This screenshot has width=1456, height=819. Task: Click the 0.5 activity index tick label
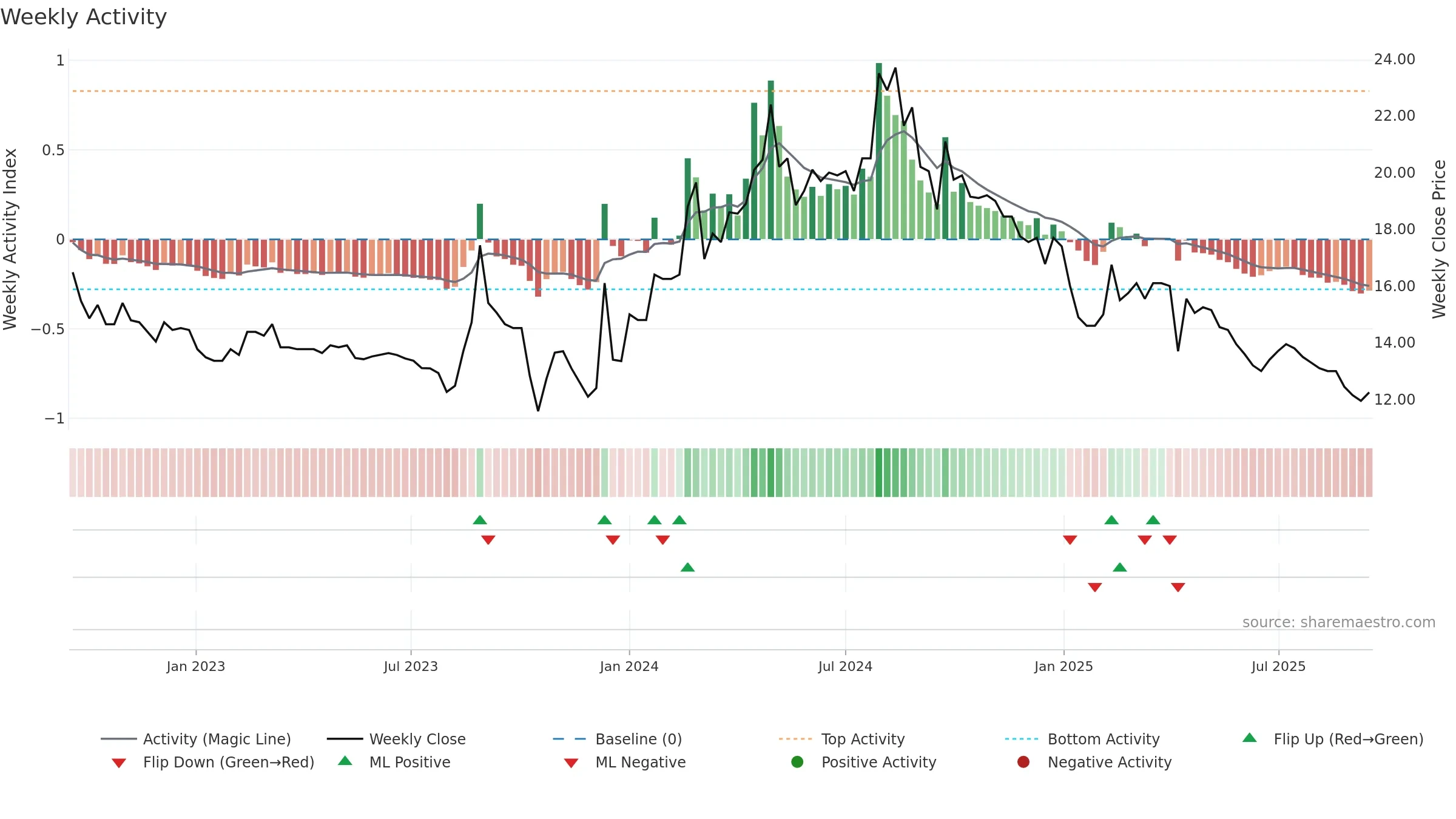click(x=53, y=150)
